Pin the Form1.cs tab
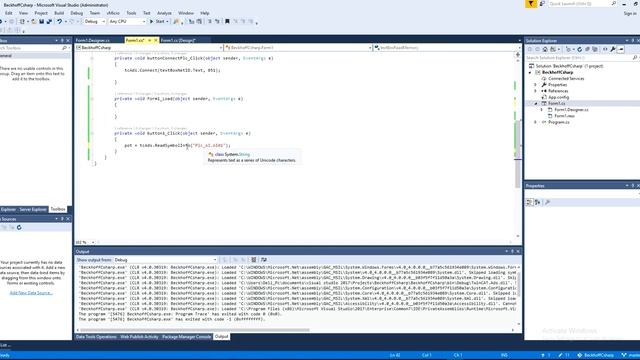Screen dimensions: 640x360 (x=149, y=40)
